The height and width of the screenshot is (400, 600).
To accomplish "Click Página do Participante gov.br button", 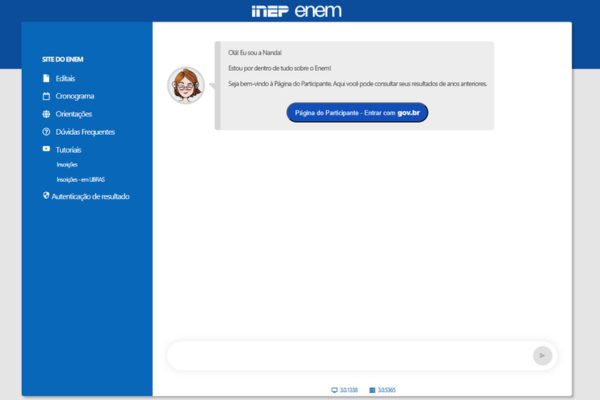I will 357,113.
